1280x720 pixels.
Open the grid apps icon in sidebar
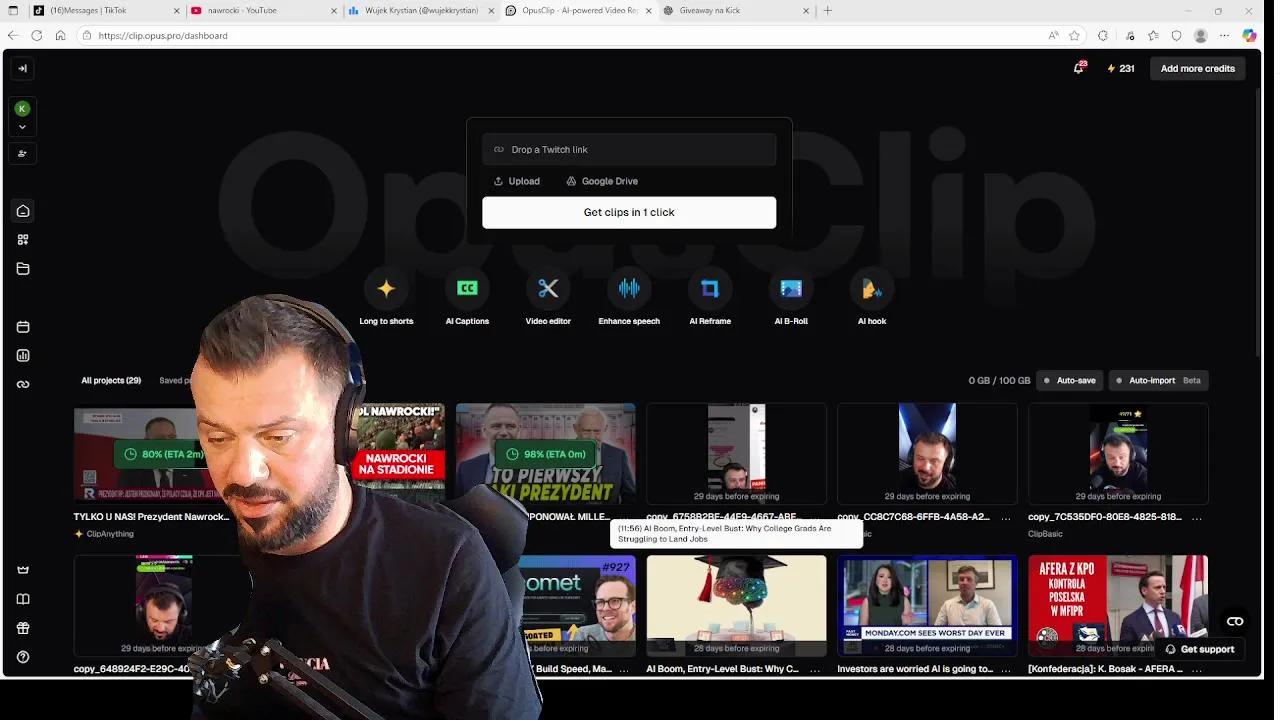[x=23, y=240]
